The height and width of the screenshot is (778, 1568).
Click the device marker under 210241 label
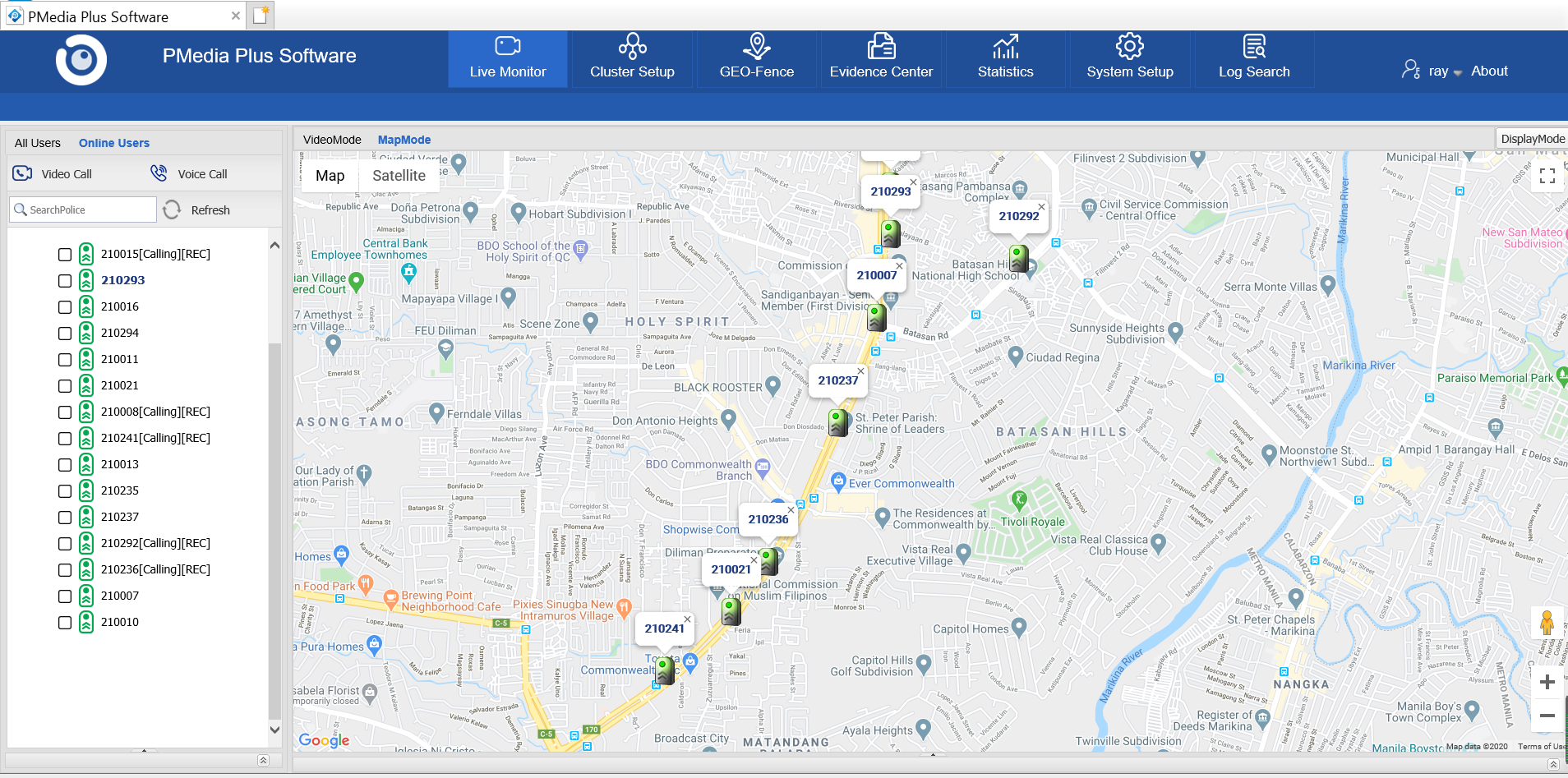[x=665, y=670]
